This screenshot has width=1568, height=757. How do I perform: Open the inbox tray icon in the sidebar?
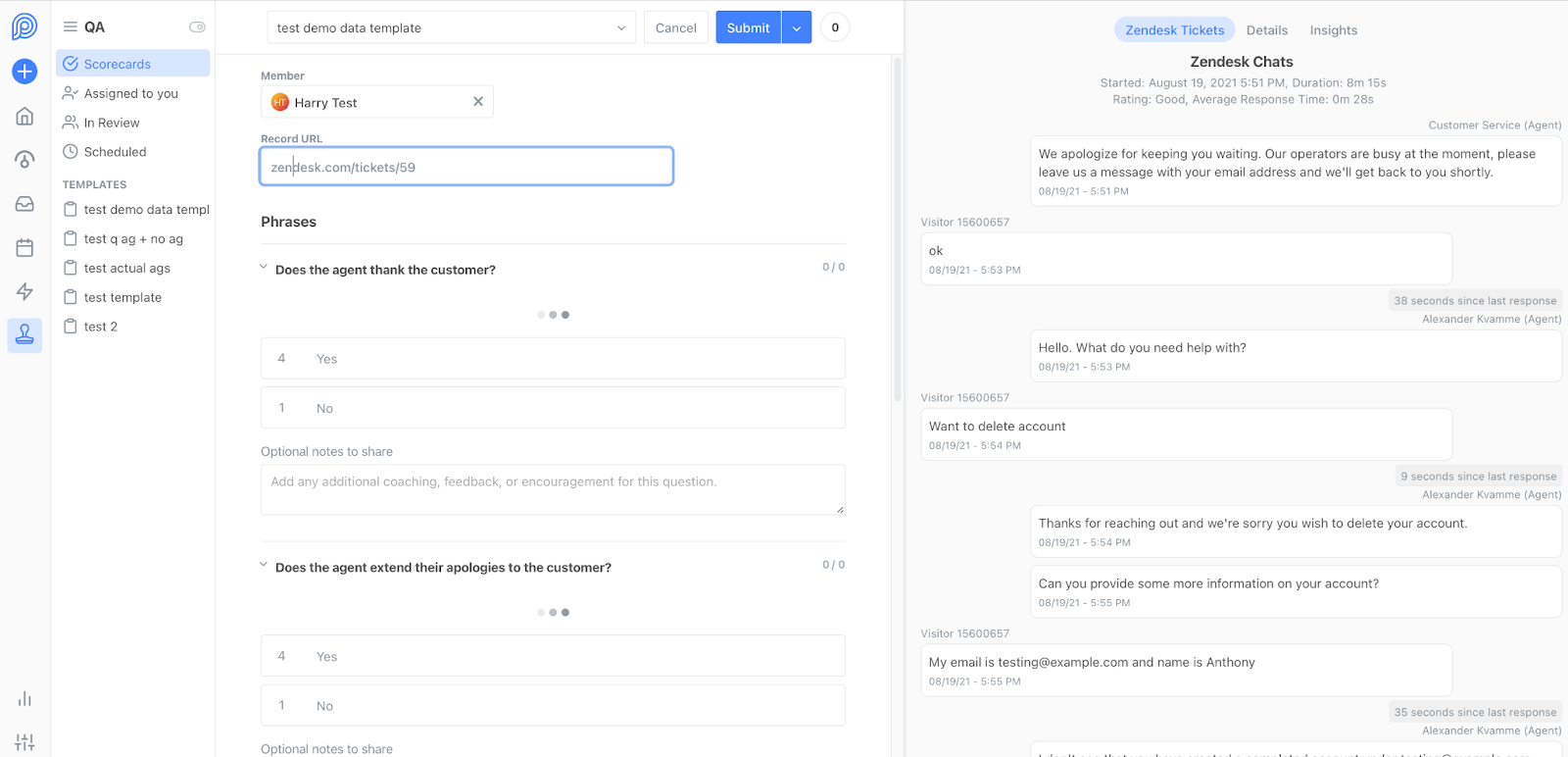(x=24, y=204)
